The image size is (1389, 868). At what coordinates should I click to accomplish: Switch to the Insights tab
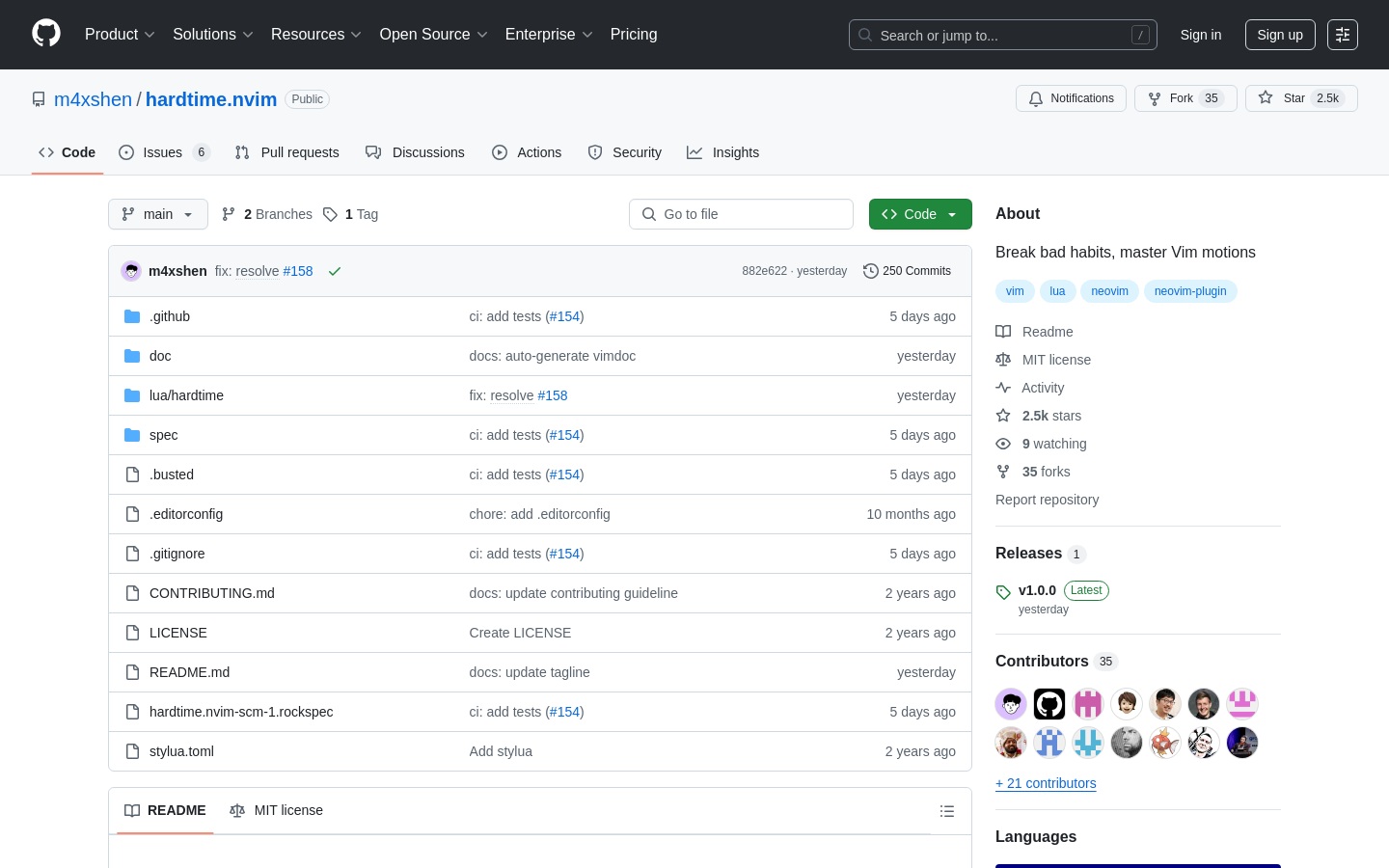(x=723, y=152)
